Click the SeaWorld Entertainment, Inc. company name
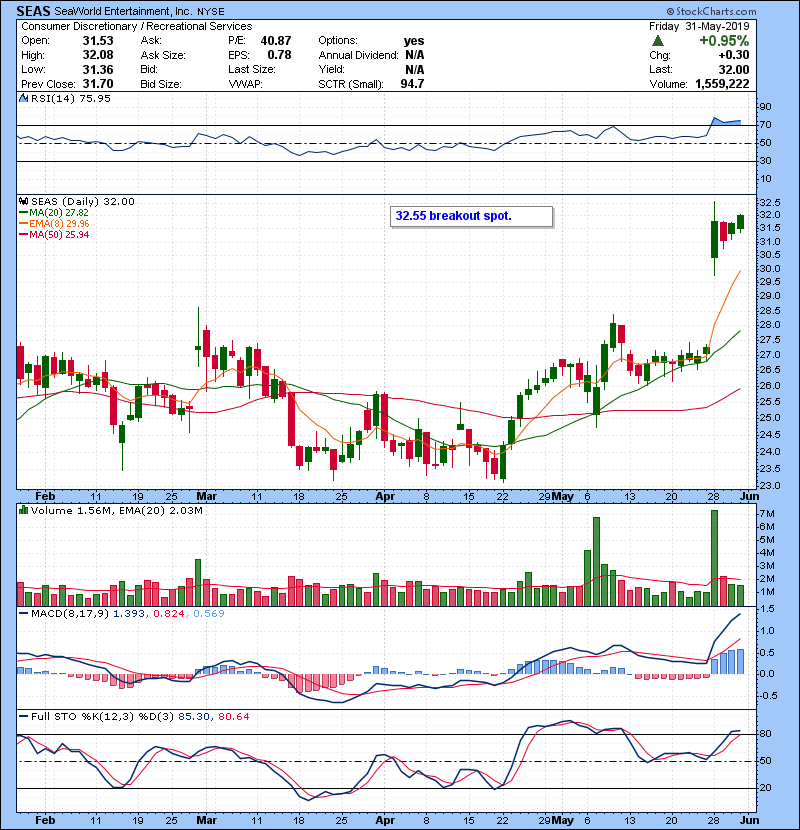Viewport: 800px width, 830px height. pos(123,11)
